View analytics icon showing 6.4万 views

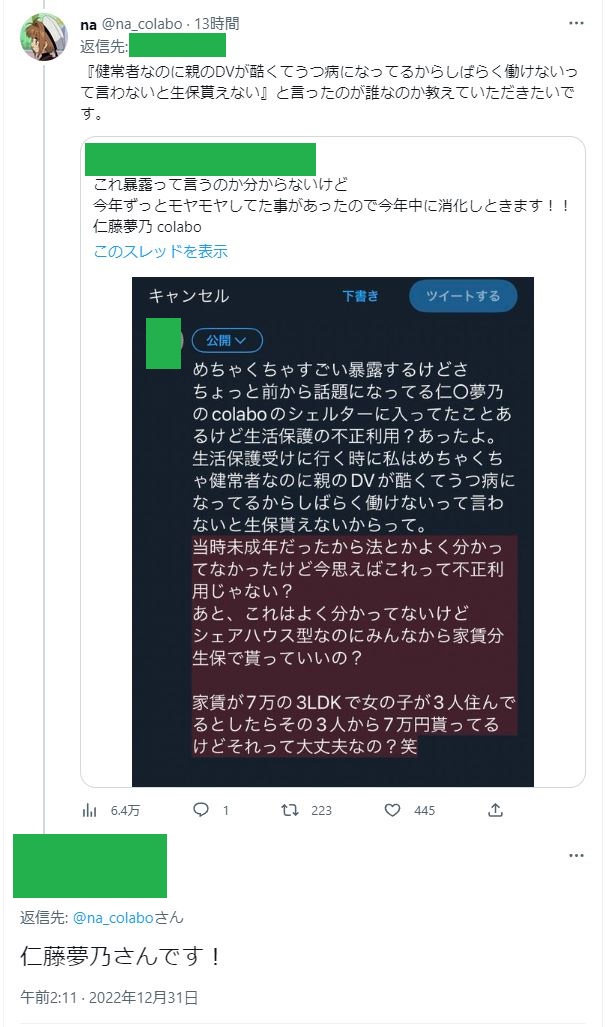pos(89,810)
